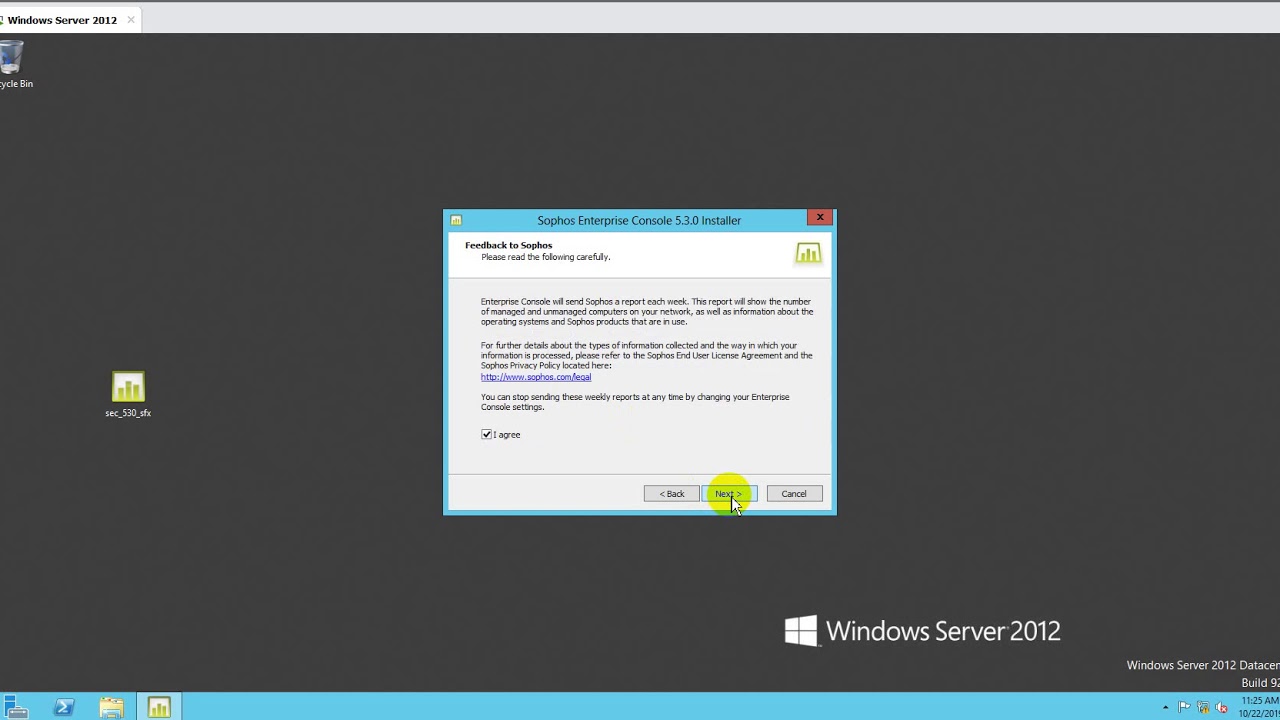The image size is (1280, 720).
Task: Open File Explorer from taskbar
Action: (111, 707)
